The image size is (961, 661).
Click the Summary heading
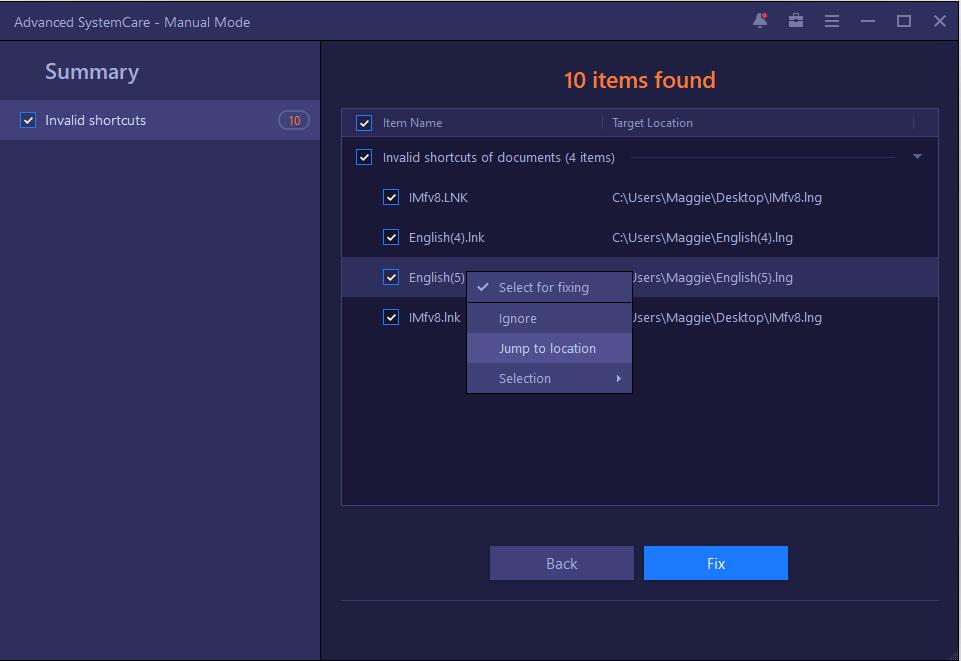click(x=92, y=72)
